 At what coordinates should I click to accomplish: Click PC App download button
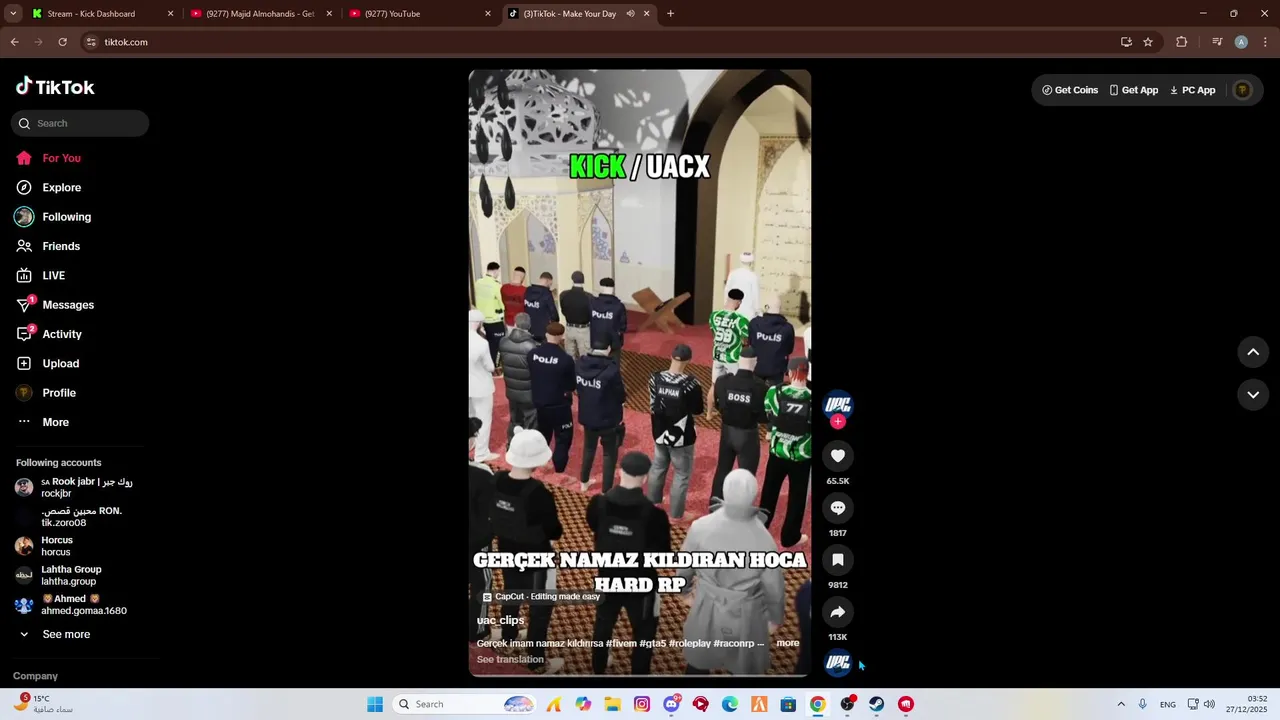point(1192,90)
